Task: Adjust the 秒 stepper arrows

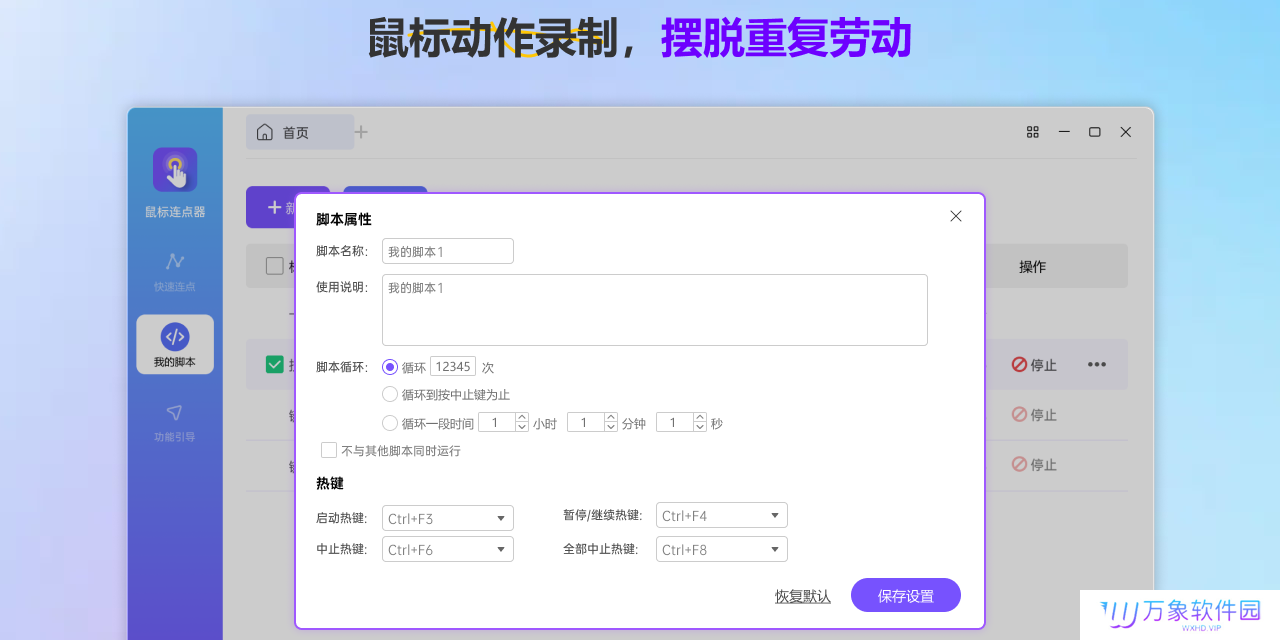Action: (700, 423)
